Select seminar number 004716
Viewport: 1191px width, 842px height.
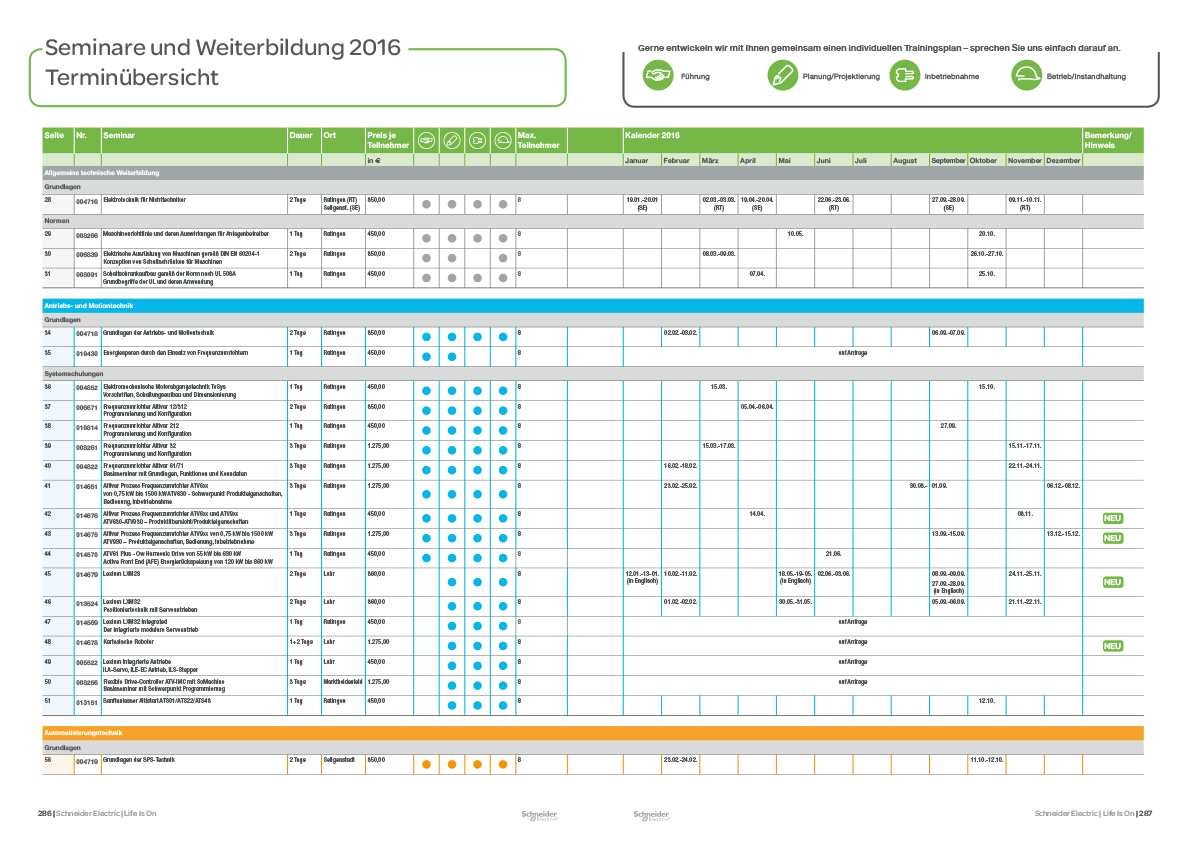click(x=87, y=203)
